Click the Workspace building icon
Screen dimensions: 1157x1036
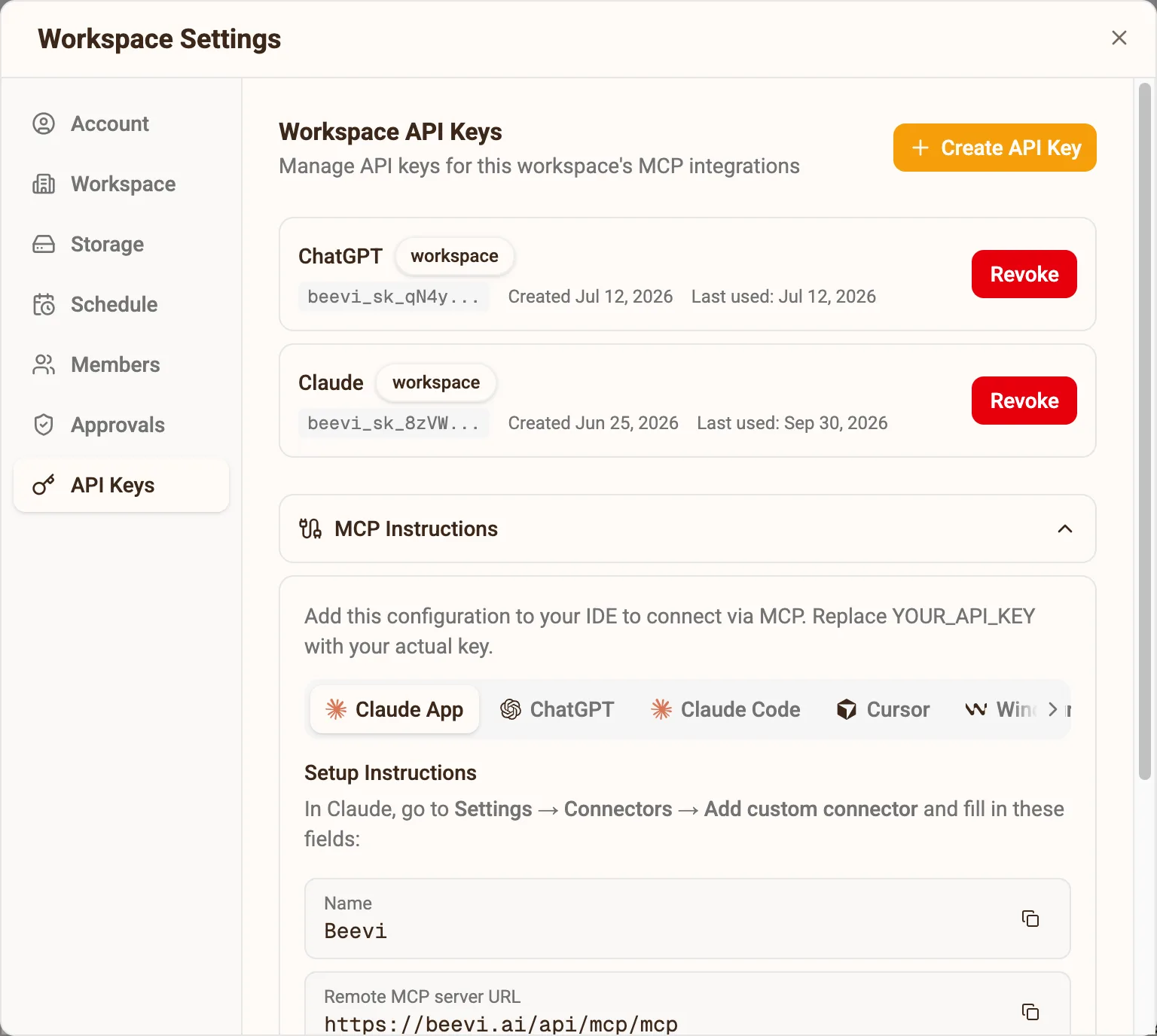click(44, 184)
